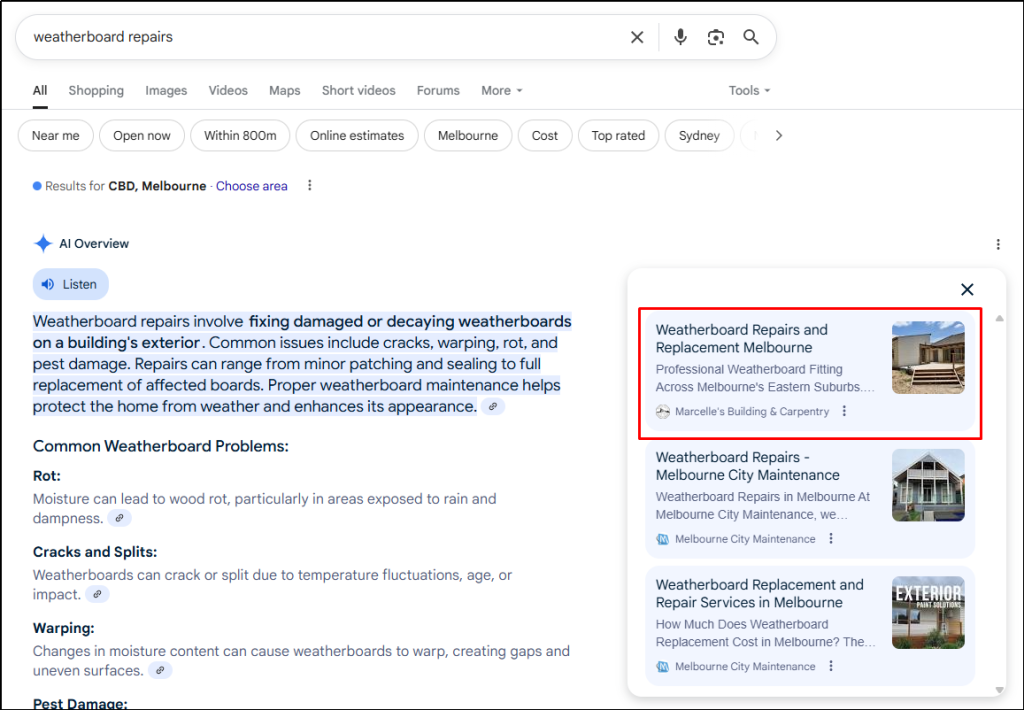1024x710 pixels.
Task: Click the magnifying glass search button
Action: 751,37
